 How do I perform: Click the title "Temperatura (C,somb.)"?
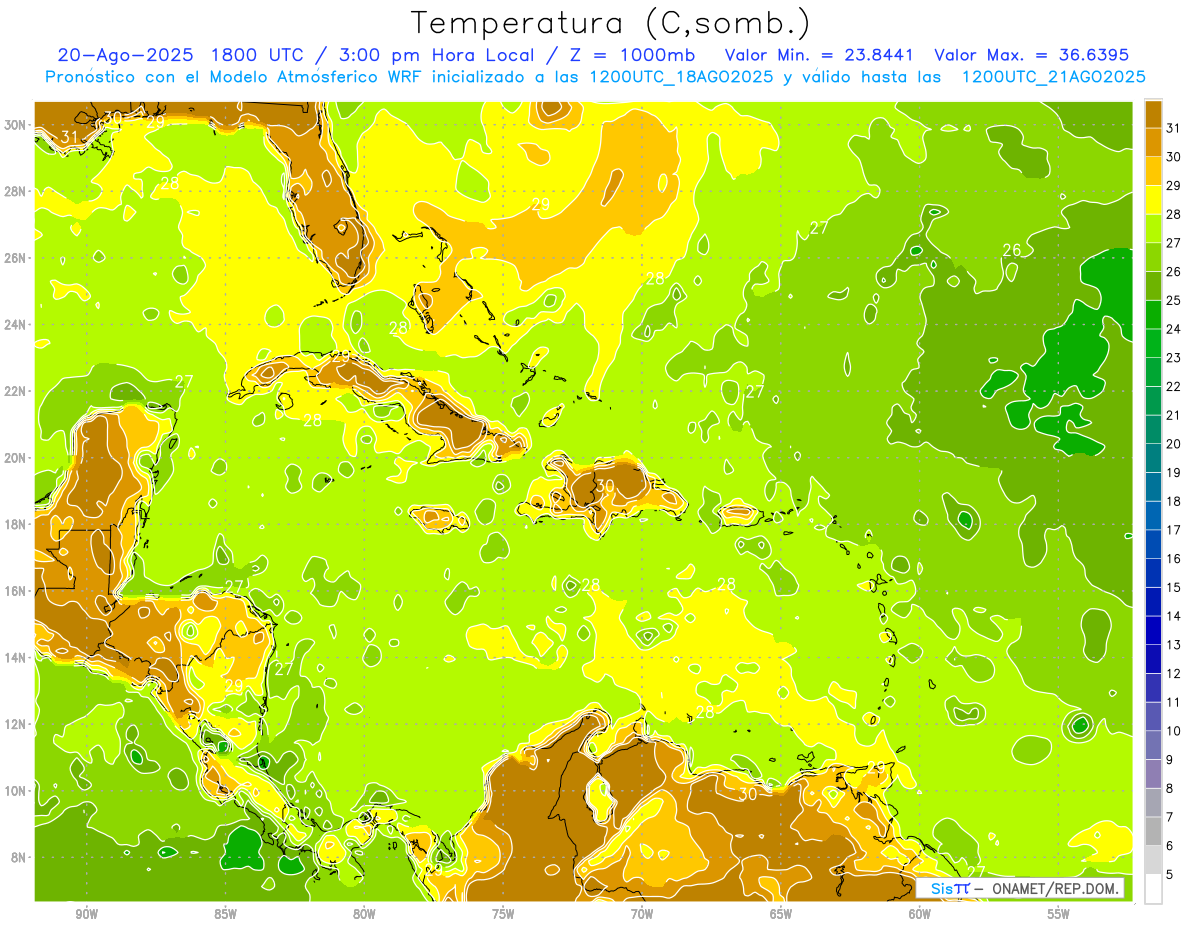coord(611,23)
